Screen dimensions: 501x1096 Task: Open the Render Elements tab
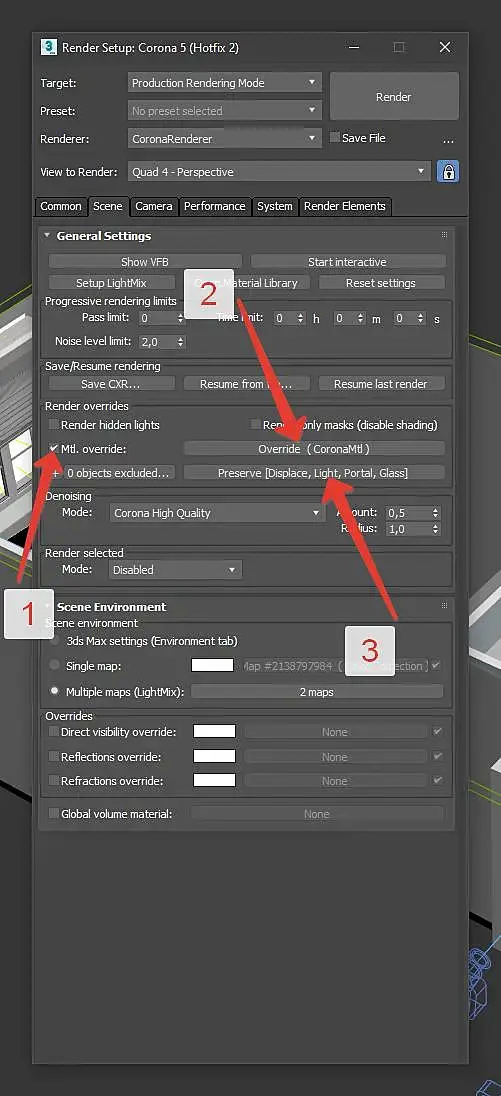[344, 206]
